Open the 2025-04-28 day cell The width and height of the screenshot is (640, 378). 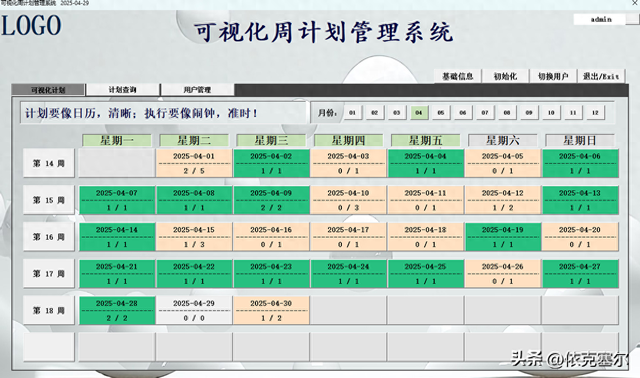pyautogui.click(x=117, y=311)
